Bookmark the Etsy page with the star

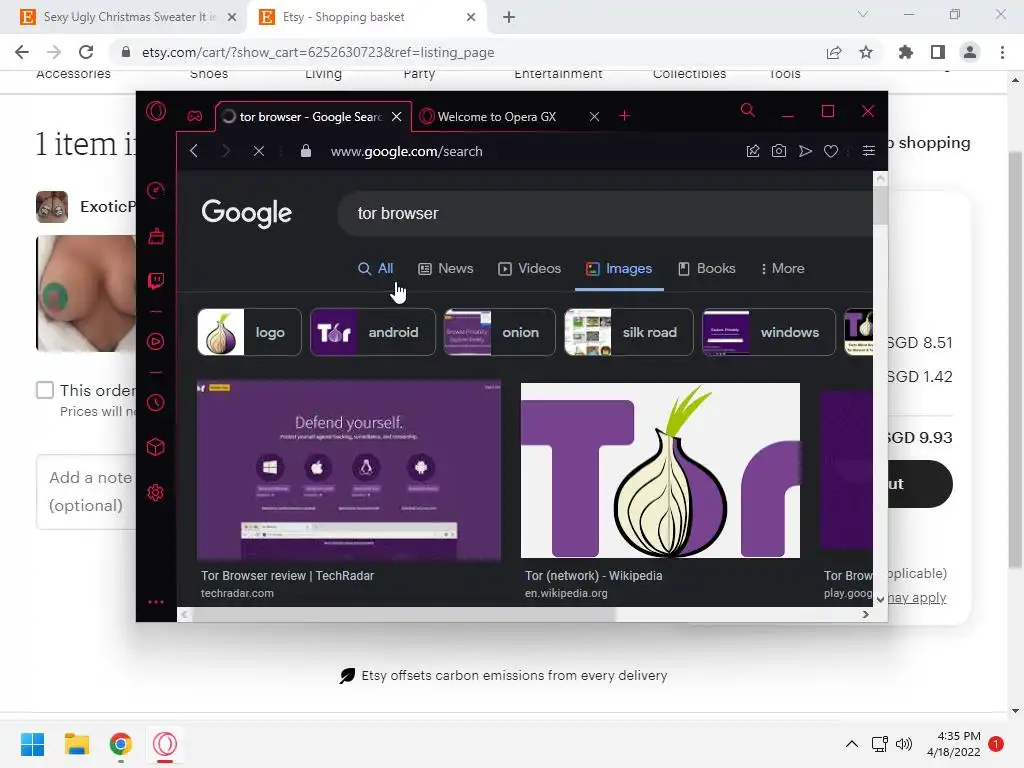coord(866,52)
